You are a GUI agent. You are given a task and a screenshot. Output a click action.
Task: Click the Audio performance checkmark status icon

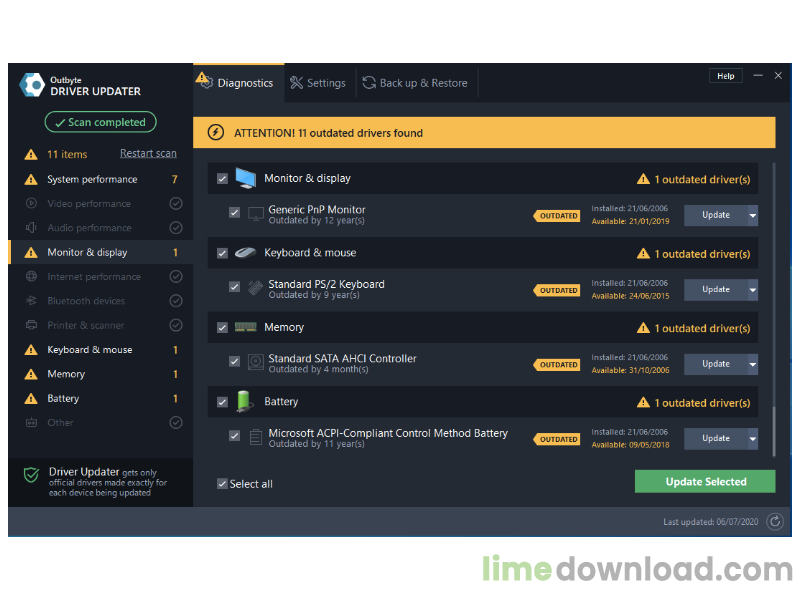[x=176, y=228]
